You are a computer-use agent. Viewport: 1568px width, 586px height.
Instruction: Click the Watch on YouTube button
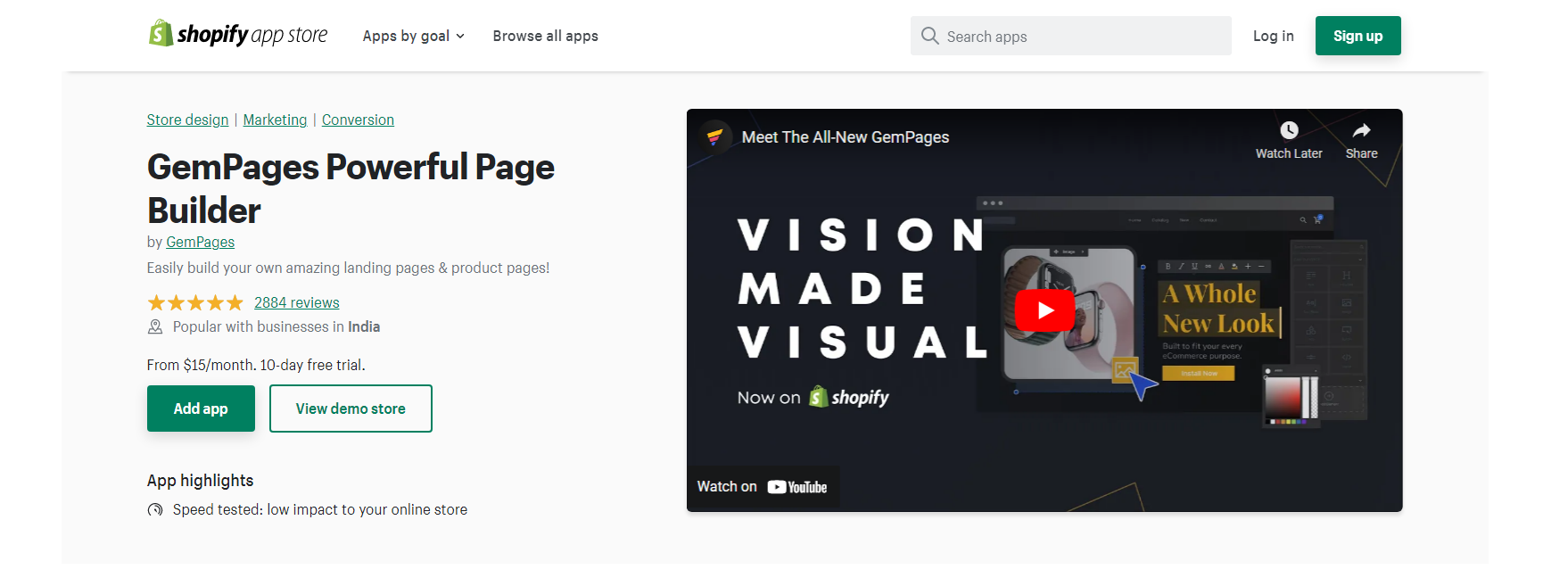[x=763, y=487]
